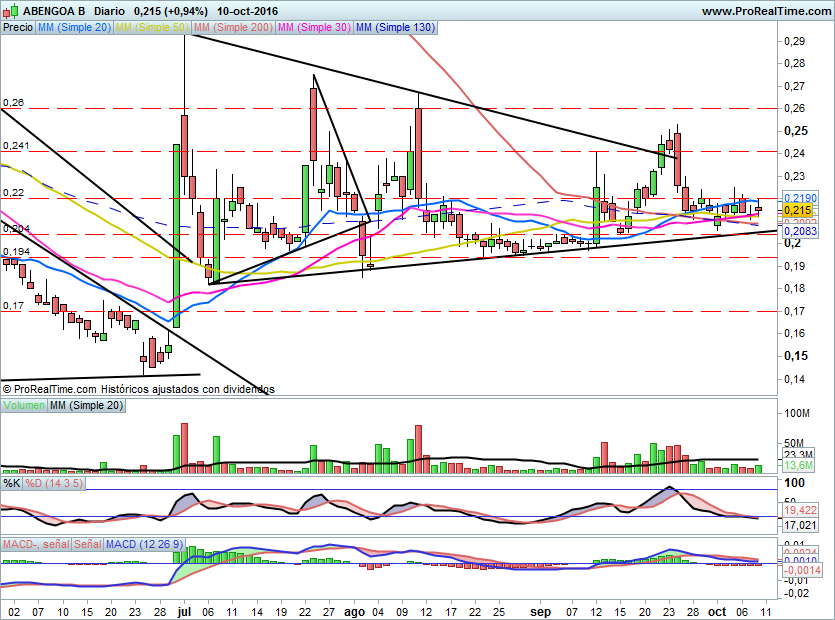The height and width of the screenshot is (620, 835).
Task: Click the Diario timeframe text
Action: [109, 11]
